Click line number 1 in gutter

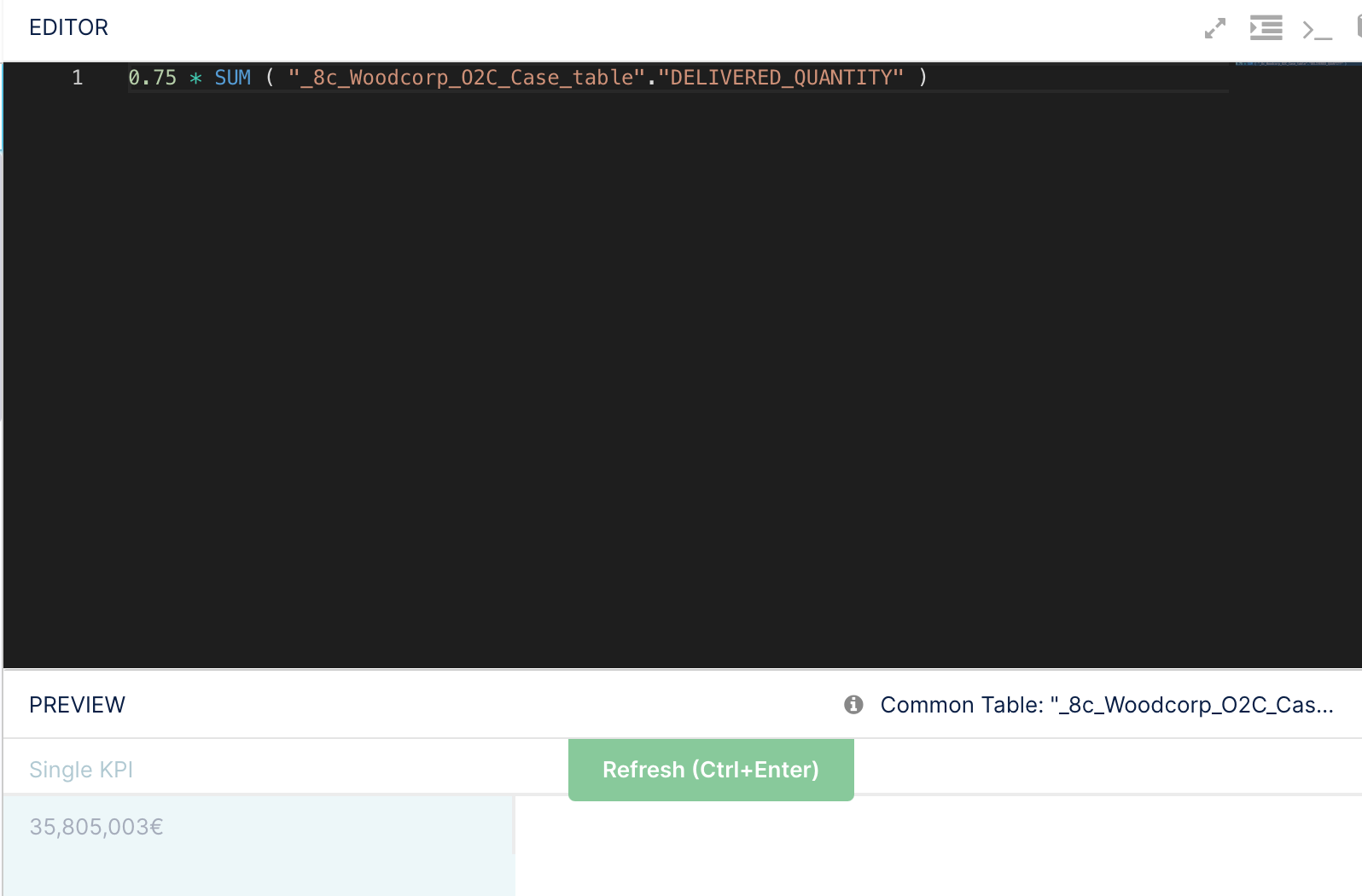(78, 78)
